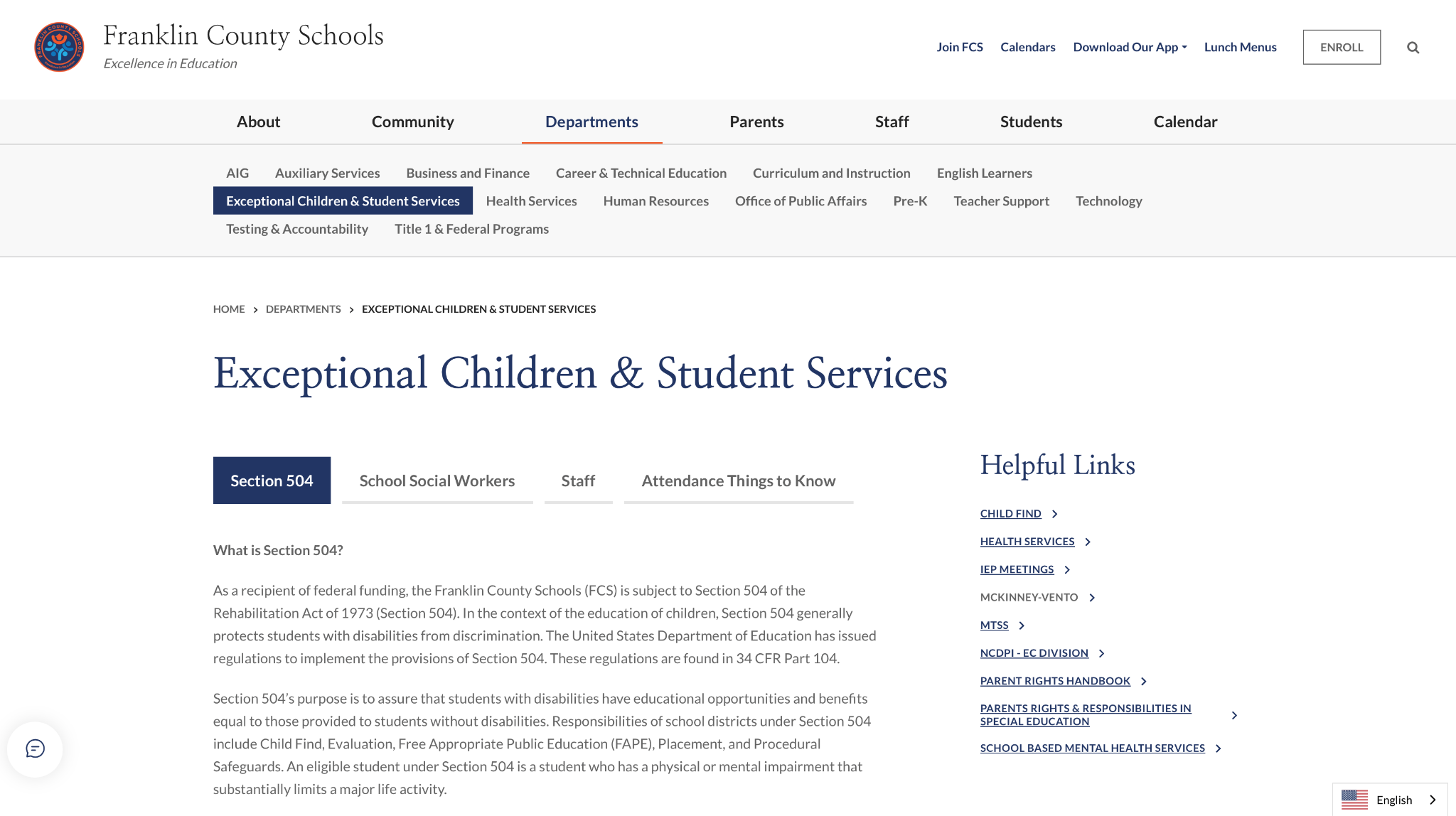Click the arrow next to IEP Meetings

tap(1067, 569)
